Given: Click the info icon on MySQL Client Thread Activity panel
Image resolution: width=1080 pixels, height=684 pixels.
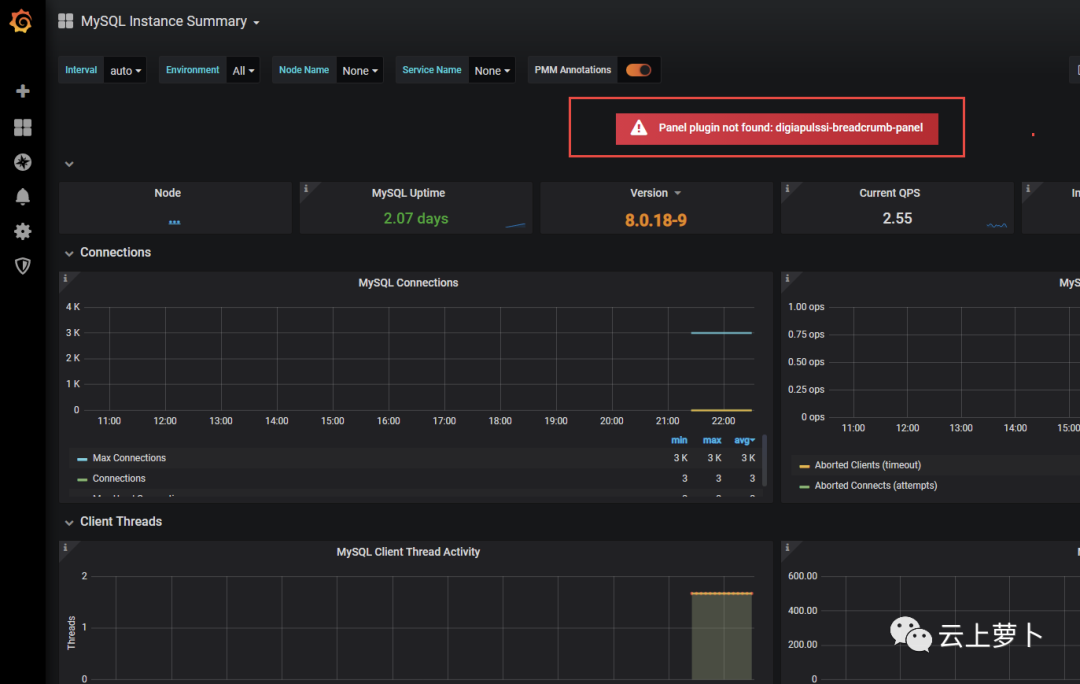Looking at the screenshot, I should point(65,548).
